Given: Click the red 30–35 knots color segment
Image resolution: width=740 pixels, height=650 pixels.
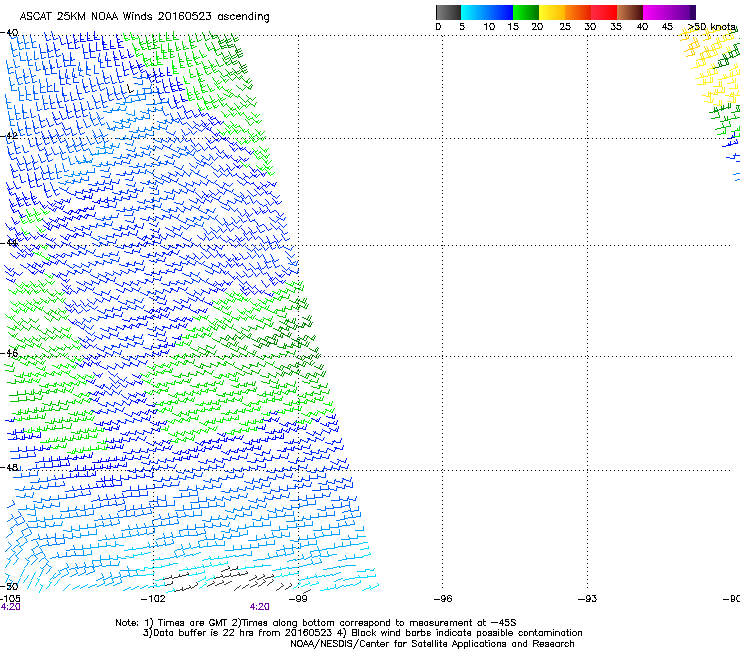Looking at the screenshot, I should click(604, 12).
